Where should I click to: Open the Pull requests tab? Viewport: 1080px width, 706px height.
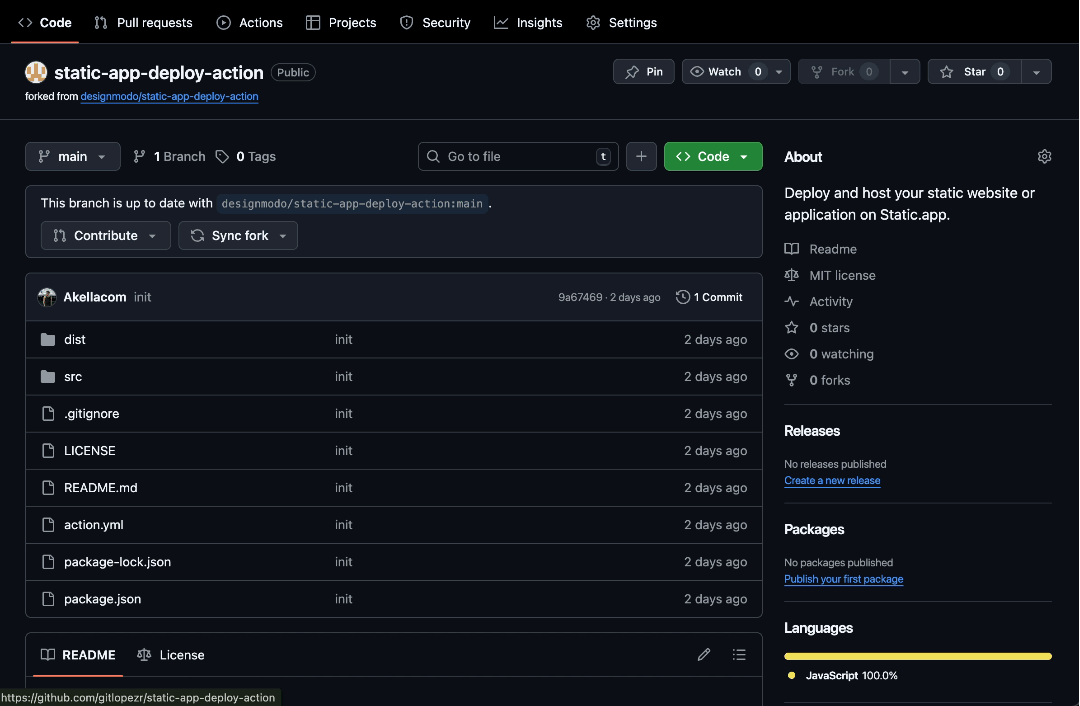pyautogui.click(x=143, y=23)
